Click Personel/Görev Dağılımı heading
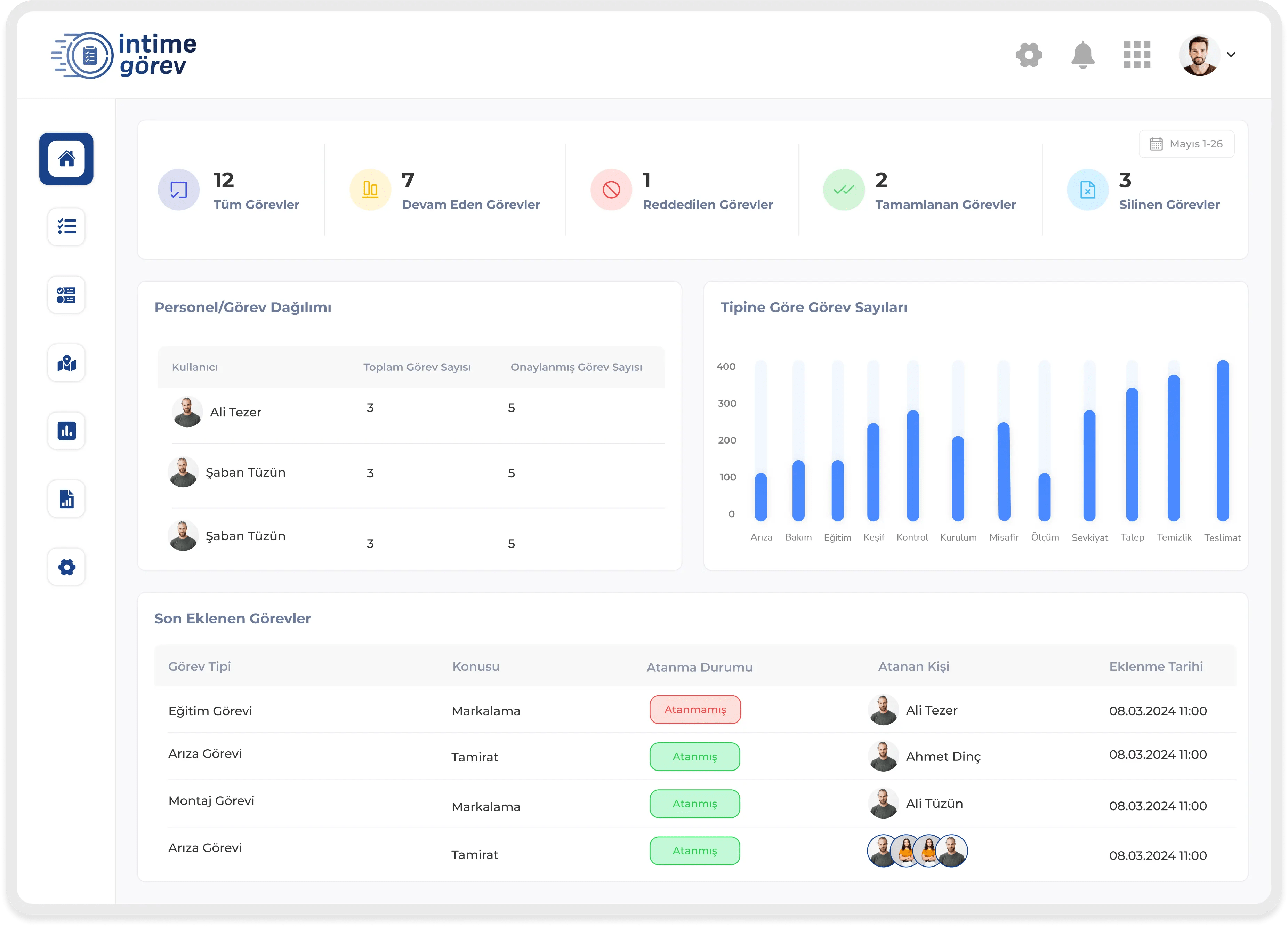The height and width of the screenshot is (926, 1288). pos(242,308)
